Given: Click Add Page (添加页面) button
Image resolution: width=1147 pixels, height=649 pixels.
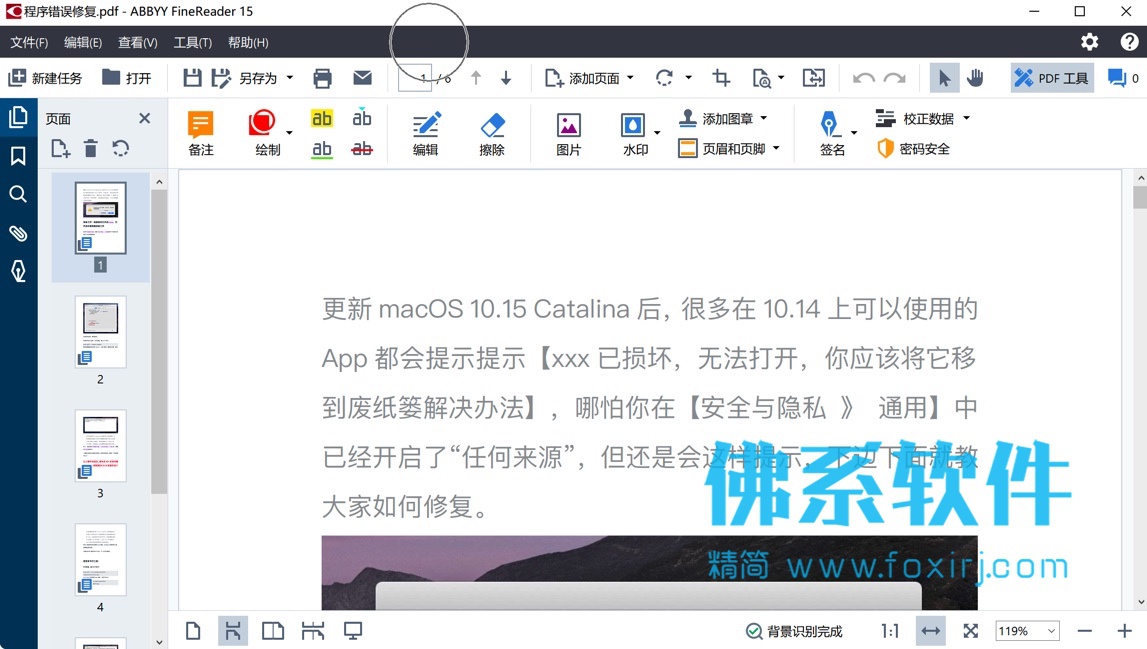Looking at the screenshot, I should click(583, 78).
